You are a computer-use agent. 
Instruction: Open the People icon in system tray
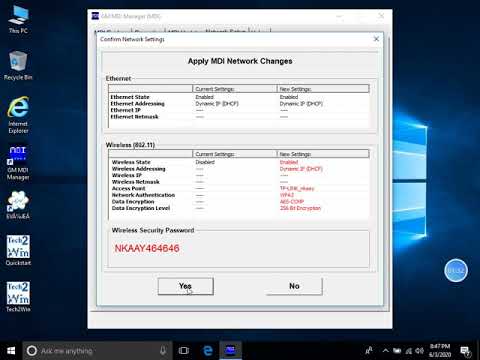tap(369, 351)
